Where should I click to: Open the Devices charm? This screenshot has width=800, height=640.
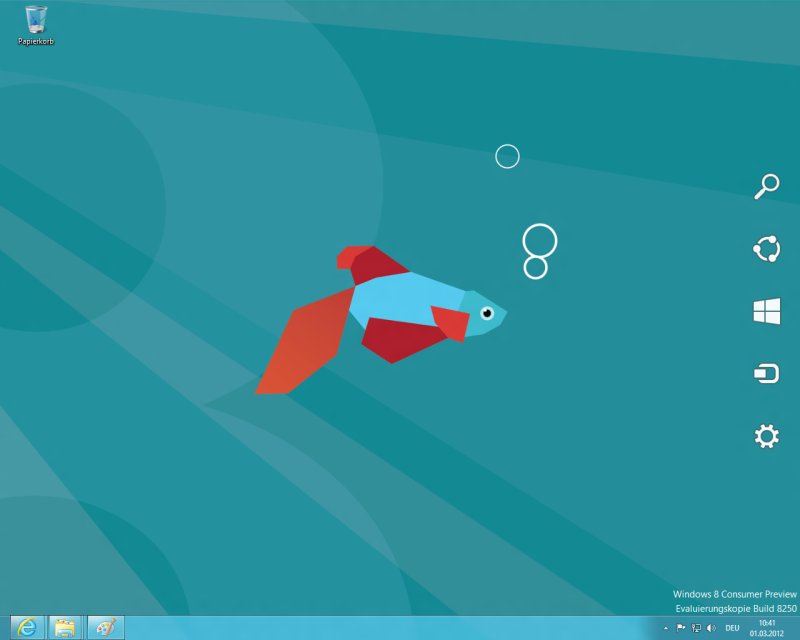[766, 374]
